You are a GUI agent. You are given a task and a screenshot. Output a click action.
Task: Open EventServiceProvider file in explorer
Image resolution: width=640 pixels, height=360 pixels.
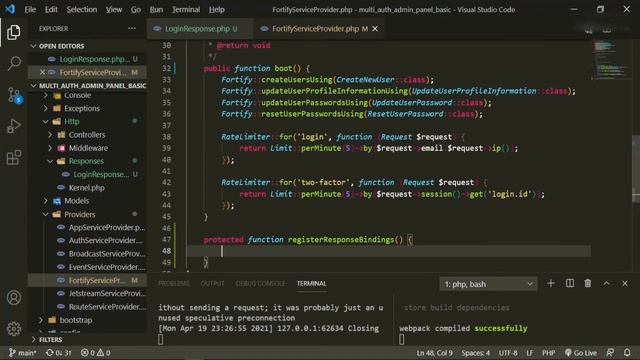[87, 267]
